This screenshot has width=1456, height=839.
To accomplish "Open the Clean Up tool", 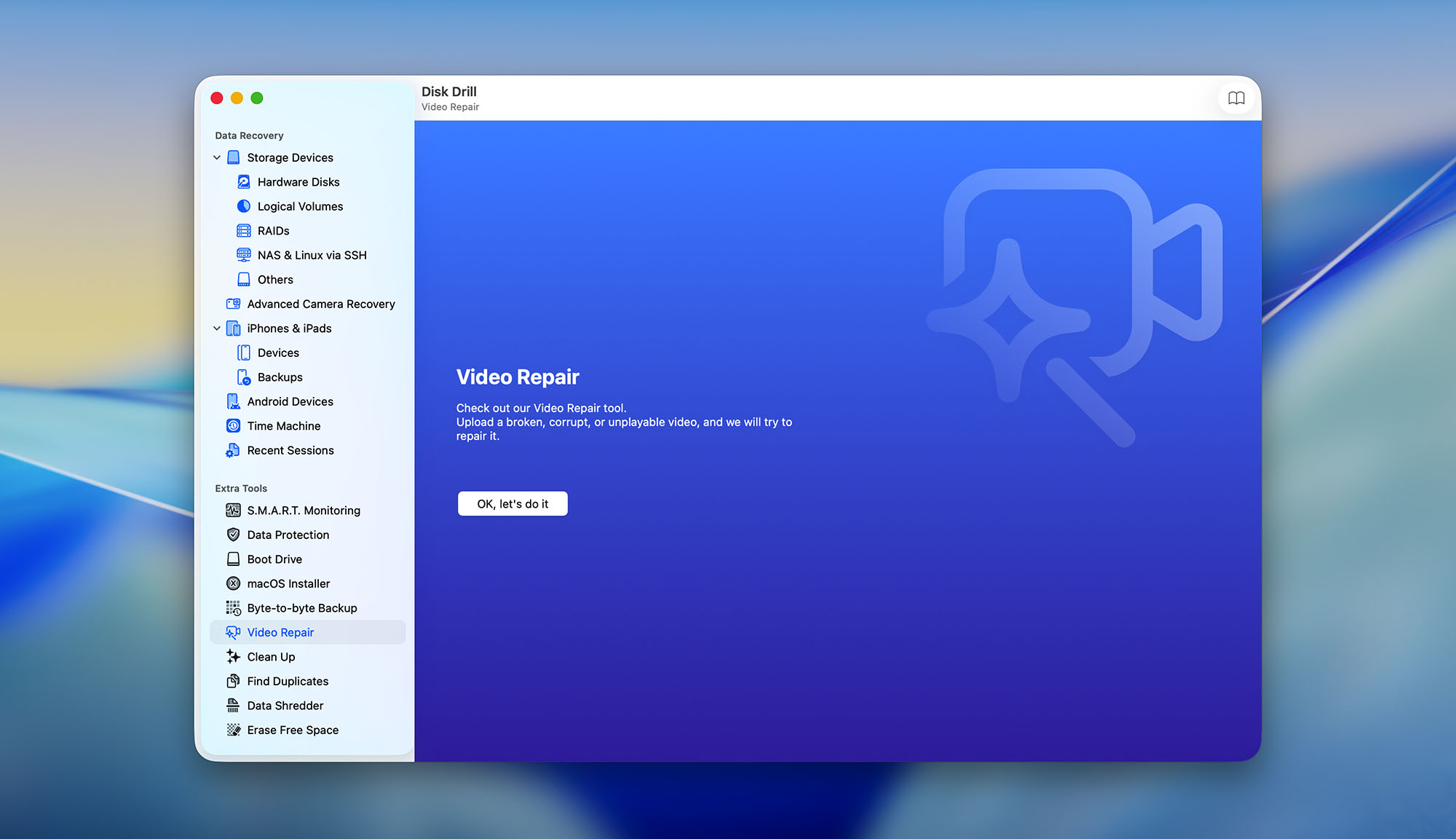I will coord(271,656).
